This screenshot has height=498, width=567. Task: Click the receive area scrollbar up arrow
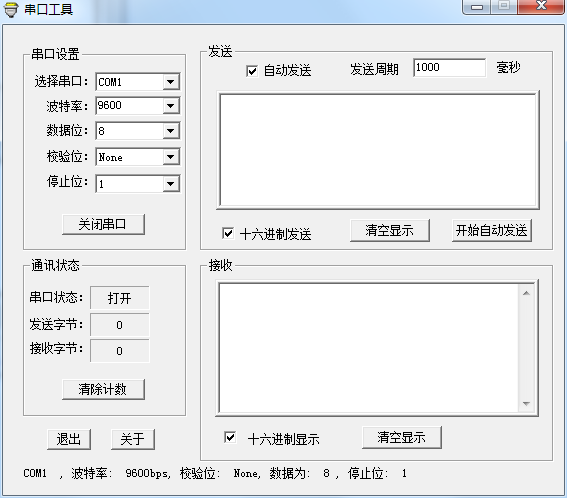(526, 293)
